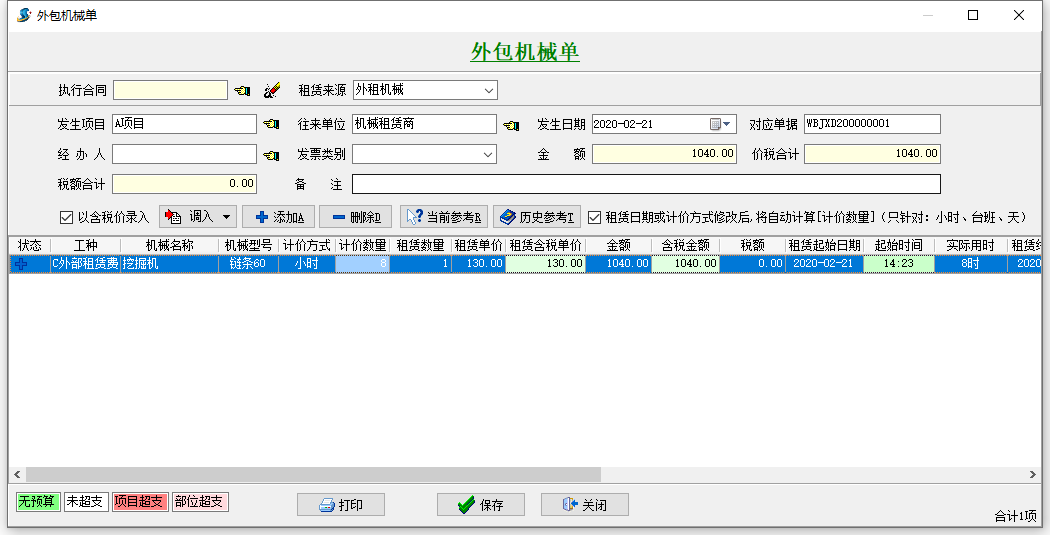Click the blue plus status icon in first row

click(22, 264)
